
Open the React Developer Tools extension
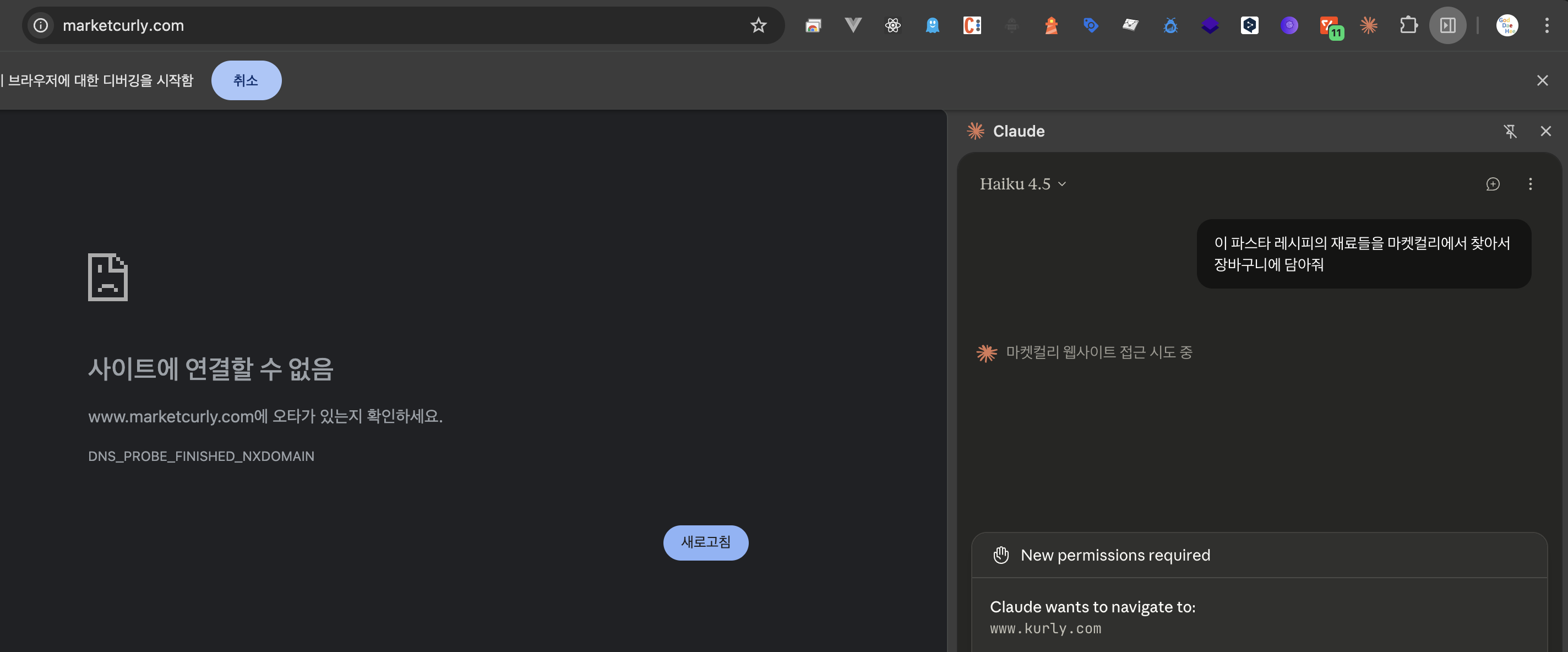[x=892, y=25]
